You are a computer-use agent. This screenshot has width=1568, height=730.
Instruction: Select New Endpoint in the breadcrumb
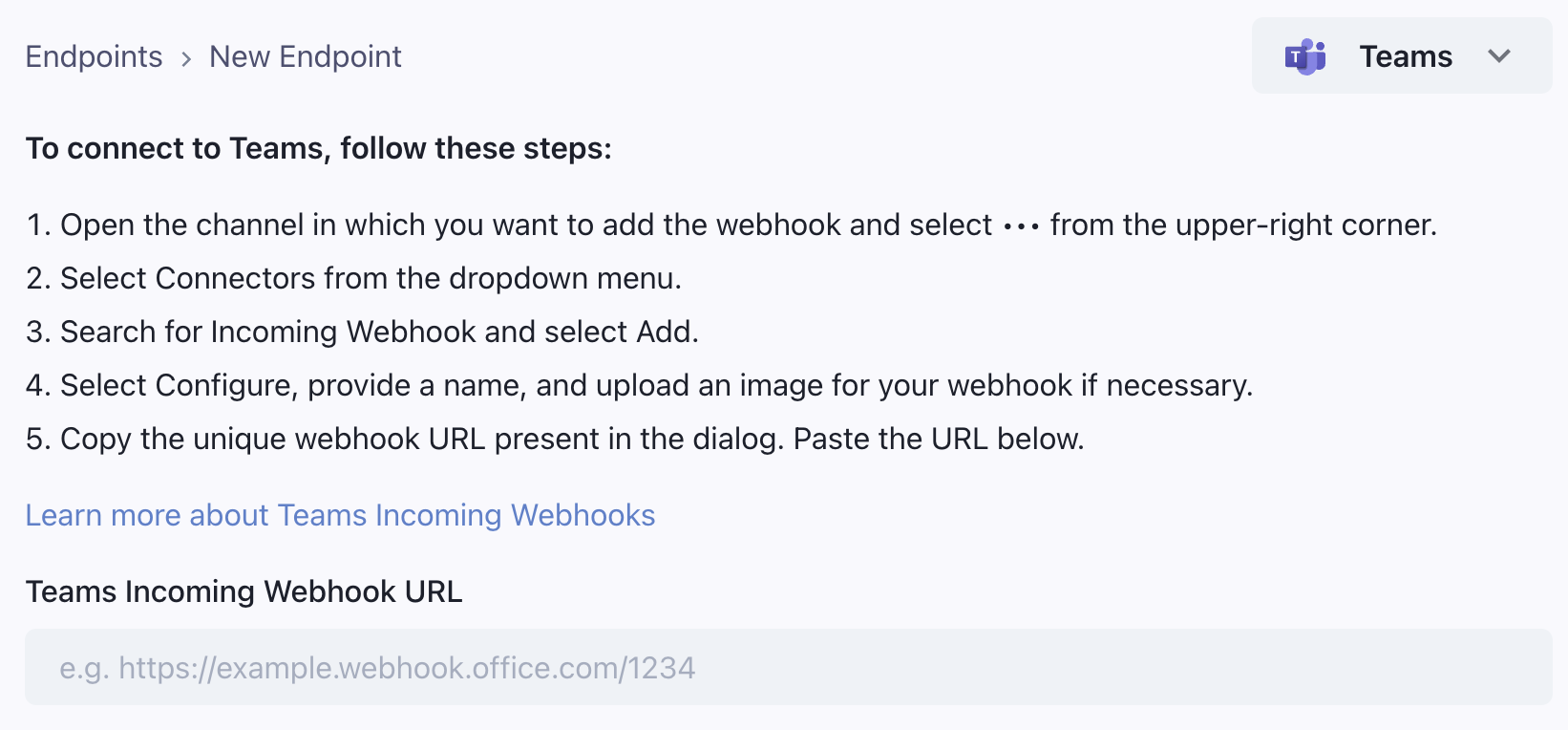pos(305,56)
